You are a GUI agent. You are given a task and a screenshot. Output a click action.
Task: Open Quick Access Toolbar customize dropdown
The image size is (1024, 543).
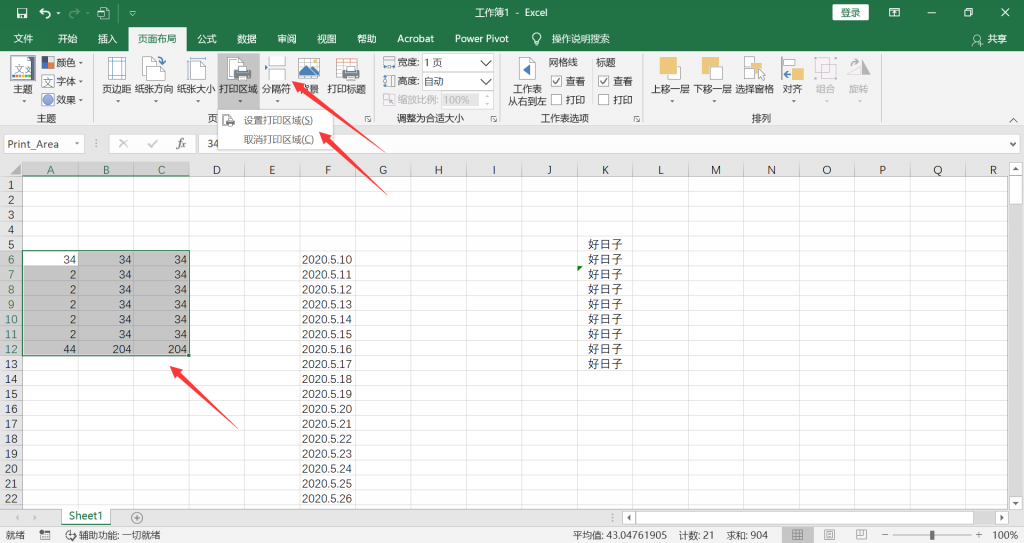tap(133, 12)
